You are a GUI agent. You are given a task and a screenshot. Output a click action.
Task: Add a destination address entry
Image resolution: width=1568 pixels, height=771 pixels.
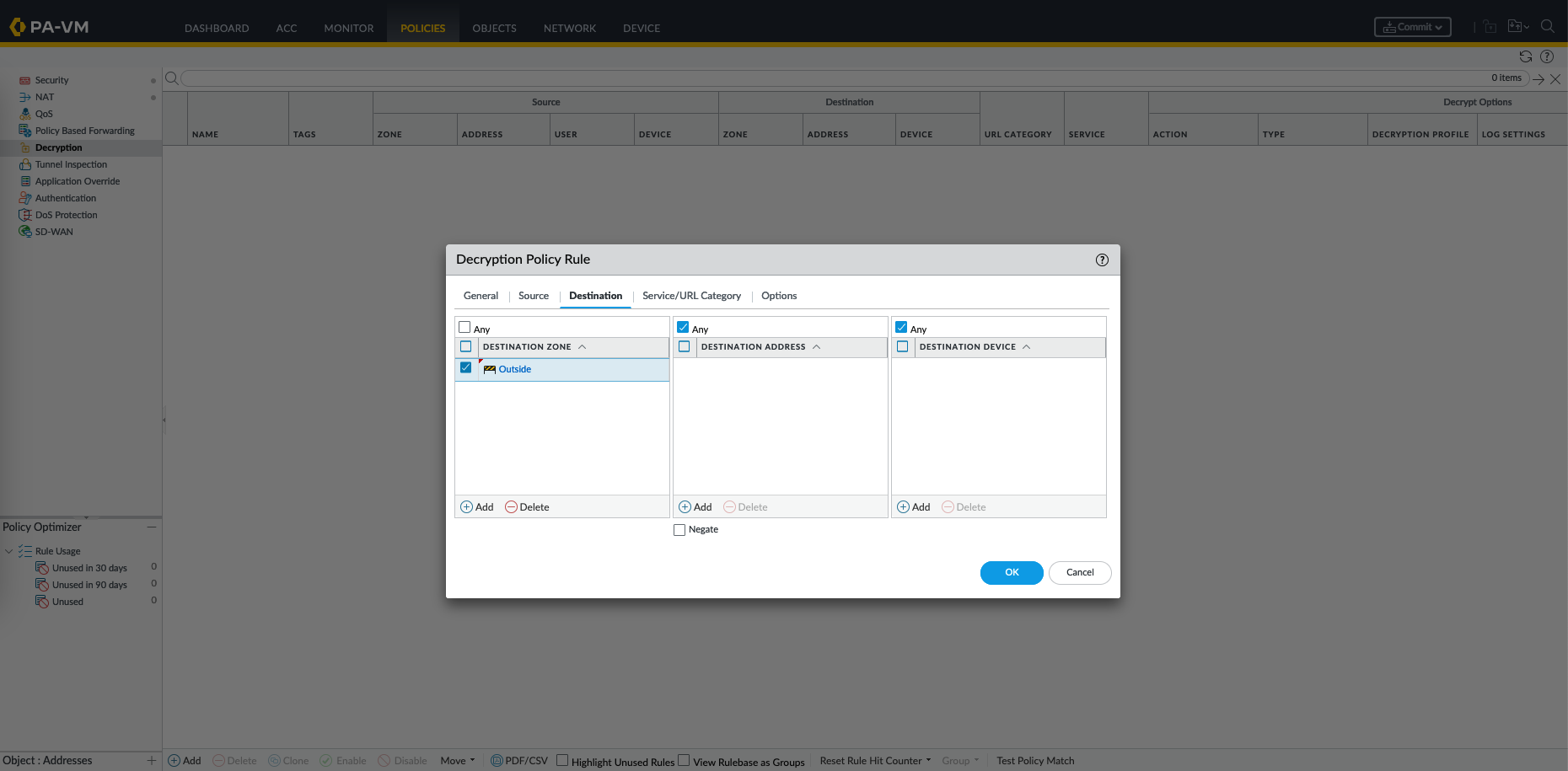coord(695,507)
